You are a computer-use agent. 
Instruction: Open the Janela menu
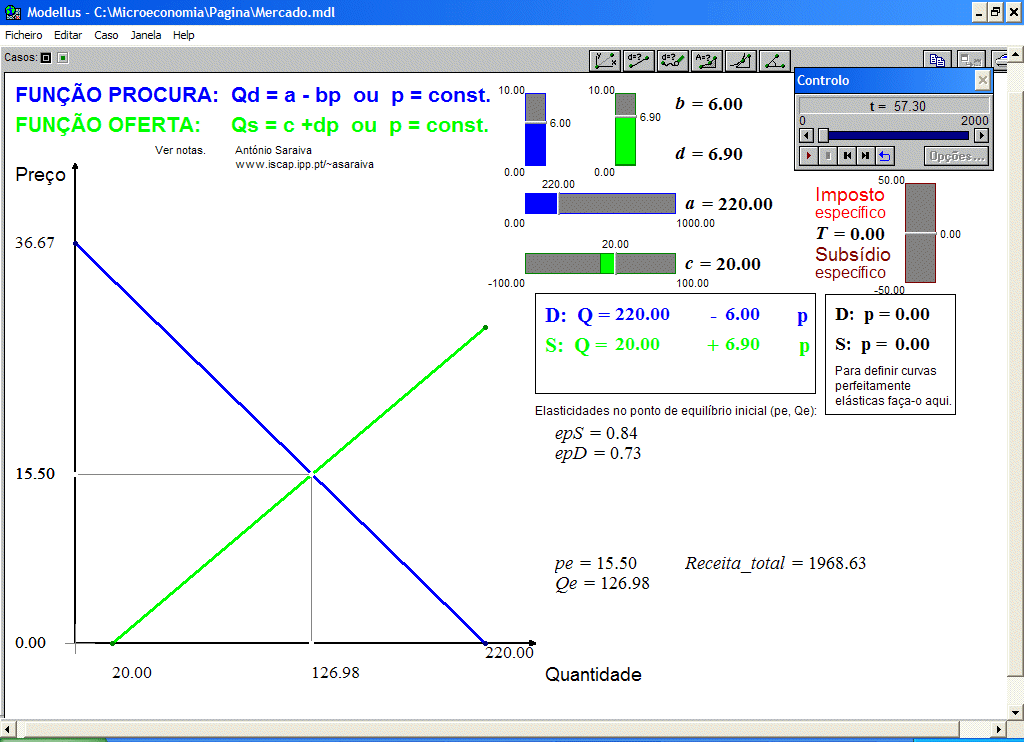146,35
